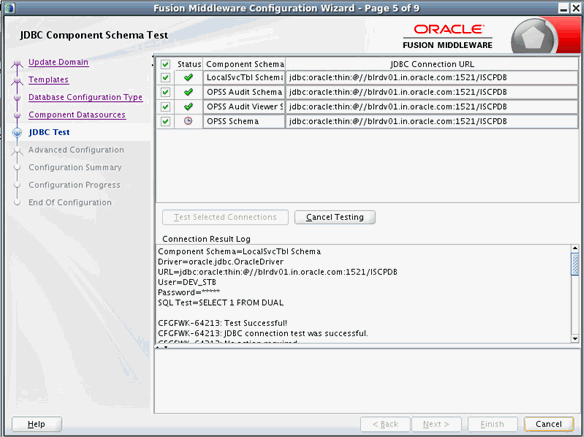584x437 pixels.
Task: Click Cancel Testing button
Action: point(335,217)
